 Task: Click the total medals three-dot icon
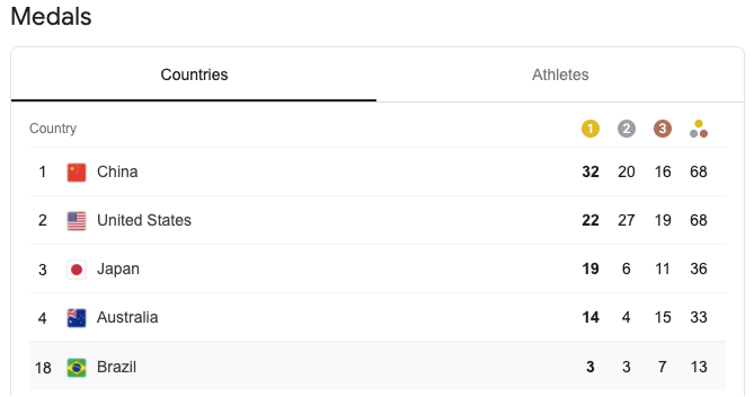point(698,129)
